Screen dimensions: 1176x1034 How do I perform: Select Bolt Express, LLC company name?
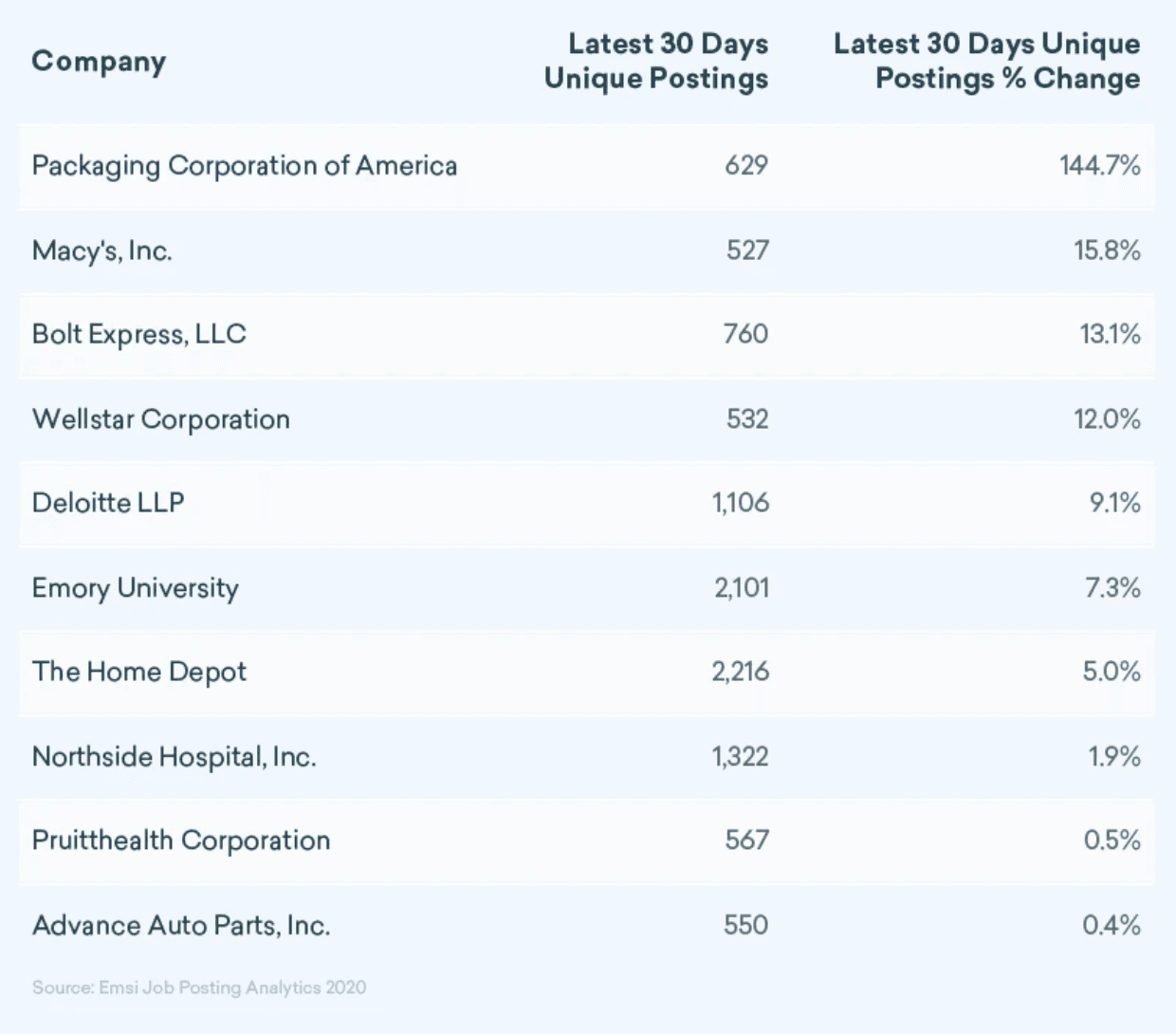139,335
